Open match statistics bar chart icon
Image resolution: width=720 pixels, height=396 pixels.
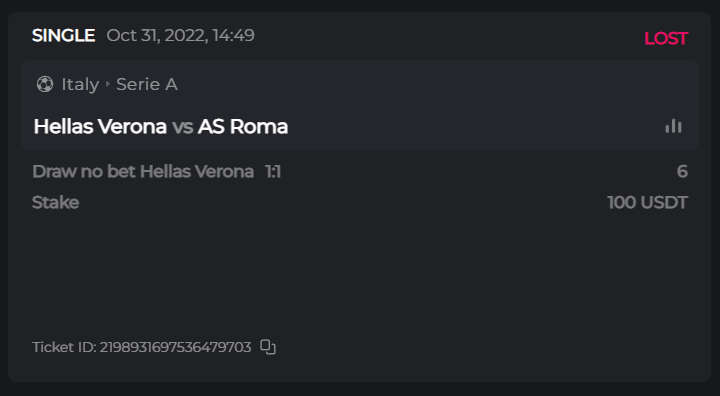tap(673, 126)
